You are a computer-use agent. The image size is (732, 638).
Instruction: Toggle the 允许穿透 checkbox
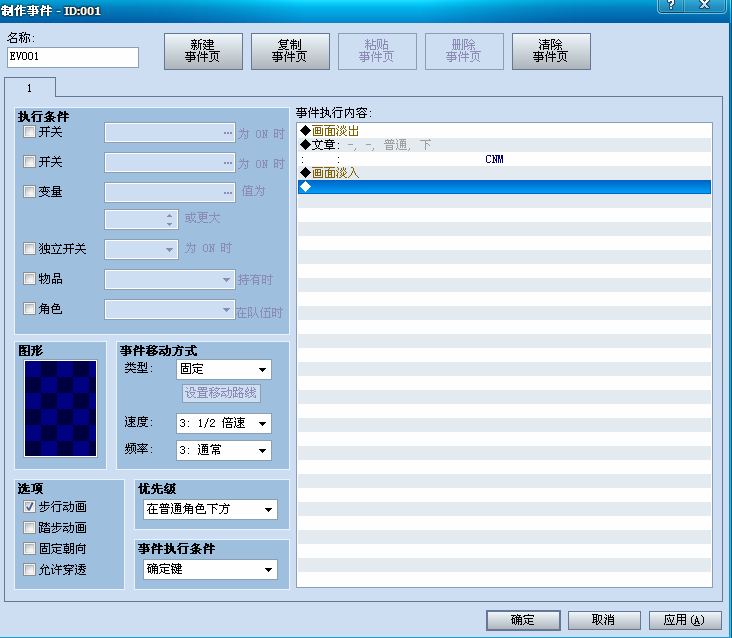29,569
